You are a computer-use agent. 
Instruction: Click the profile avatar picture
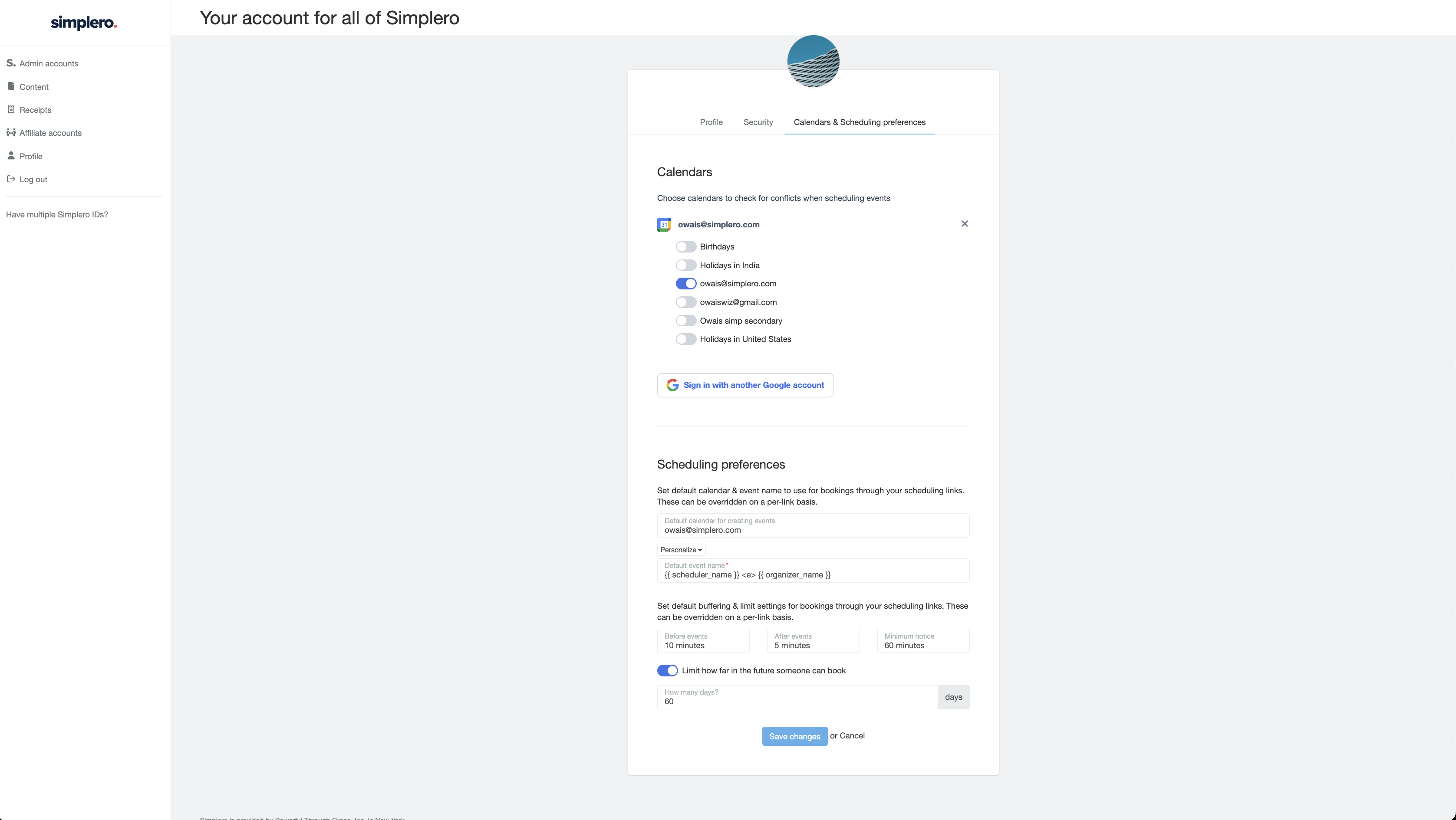point(814,61)
